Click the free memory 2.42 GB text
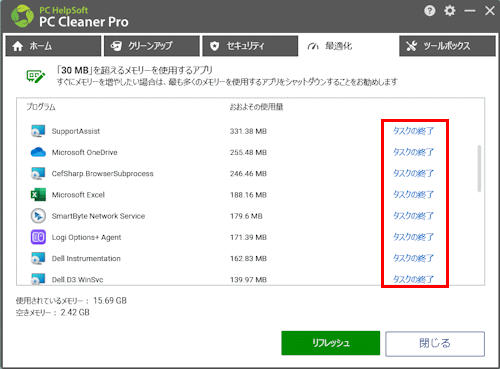 pyautogui.click(x=53, y=313)
